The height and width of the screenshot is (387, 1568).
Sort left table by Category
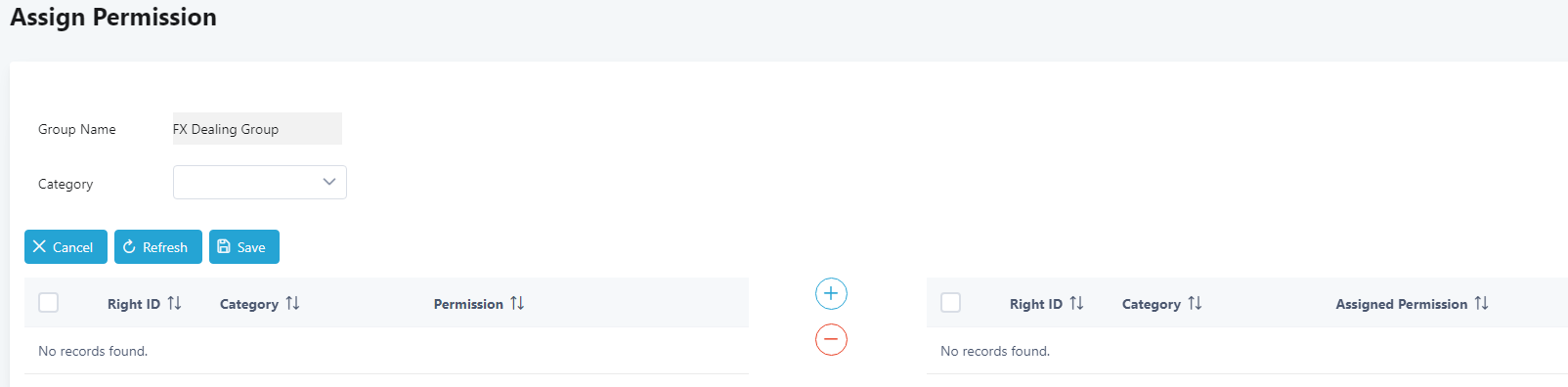(x=292, y=303)
